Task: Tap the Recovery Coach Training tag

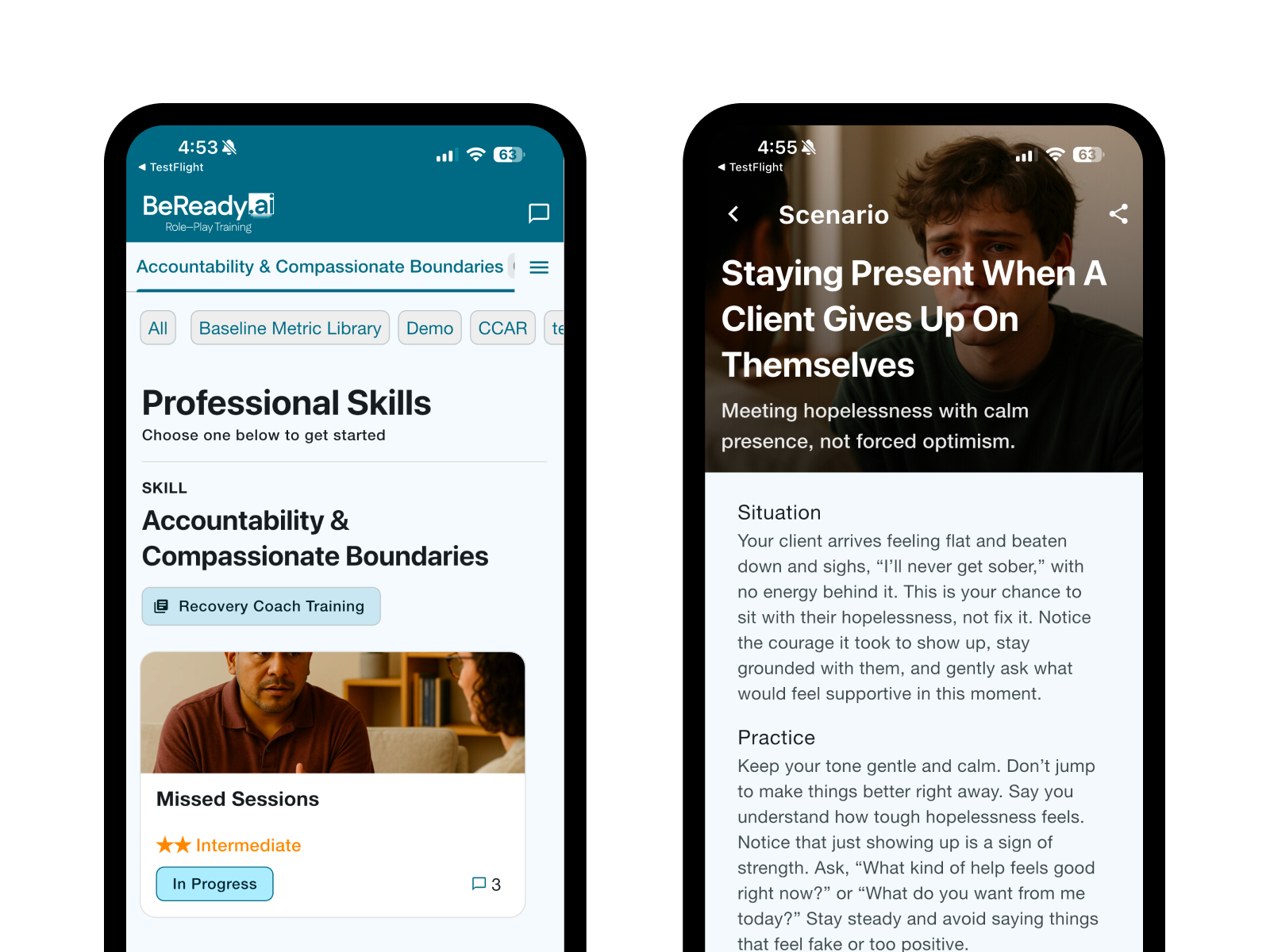Action: pos(261,606)
